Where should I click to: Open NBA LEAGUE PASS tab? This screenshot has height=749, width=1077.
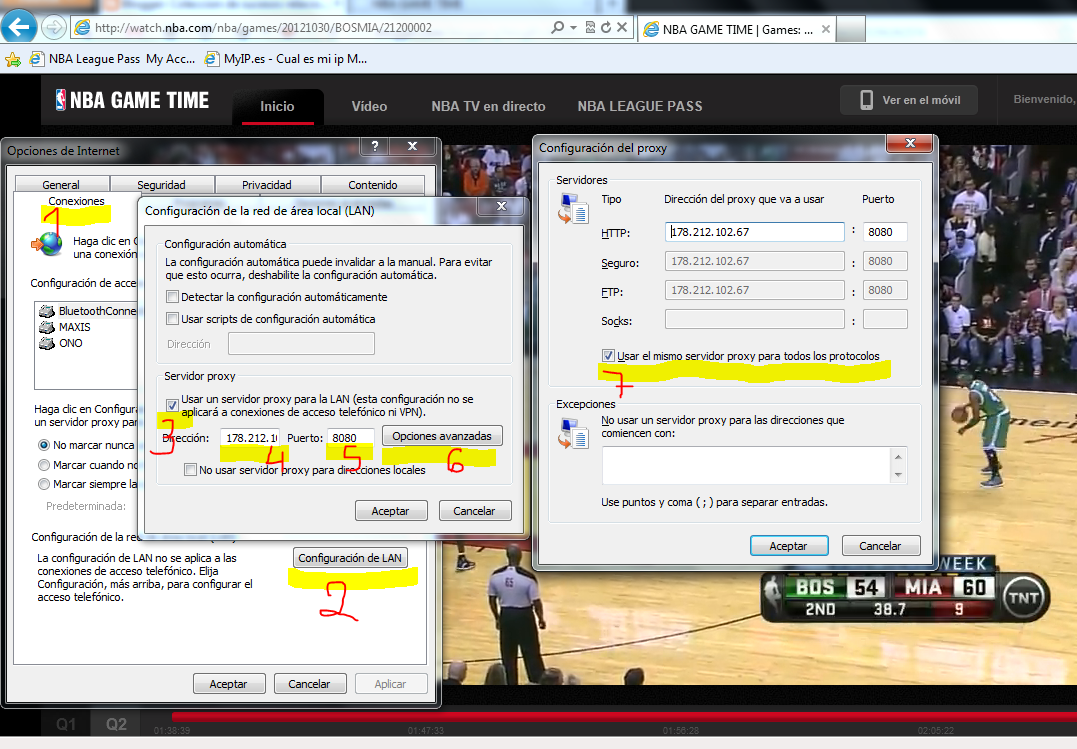click(x=640, y=107)
